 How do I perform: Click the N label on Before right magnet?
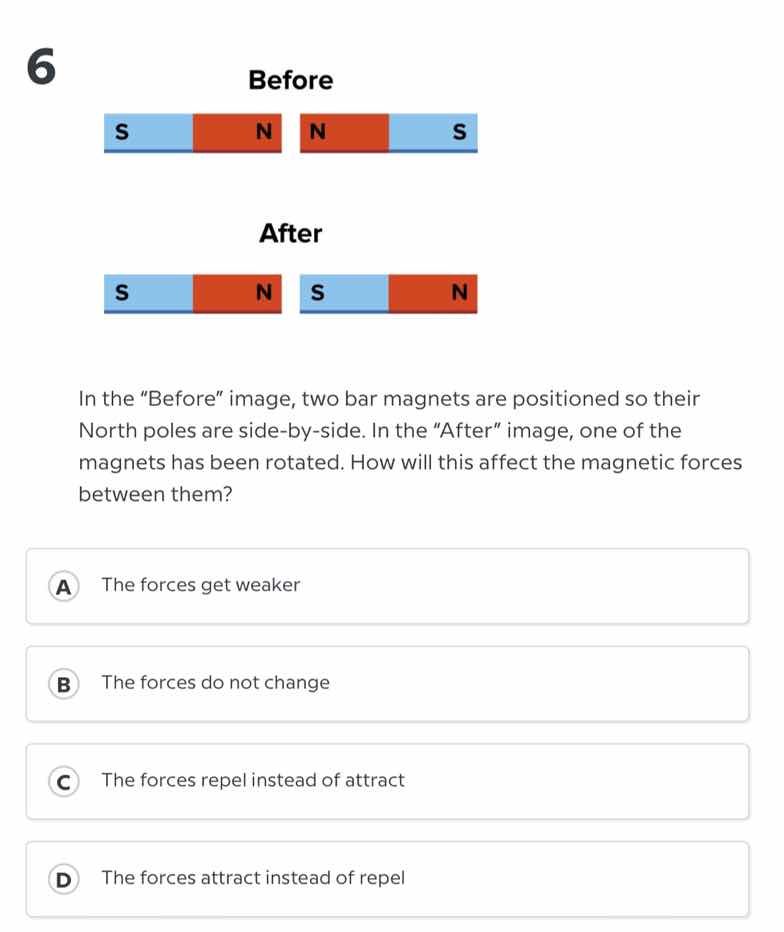pos(317,131)
